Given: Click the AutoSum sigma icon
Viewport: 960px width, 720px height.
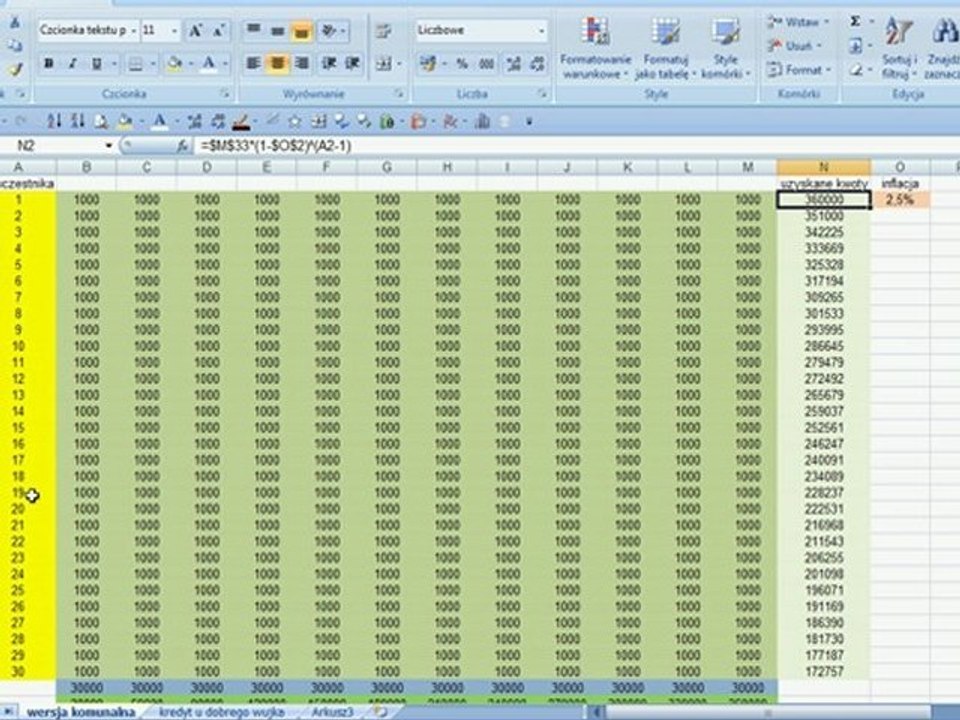Looking at the screenshot, I should [x=855, y=21].
